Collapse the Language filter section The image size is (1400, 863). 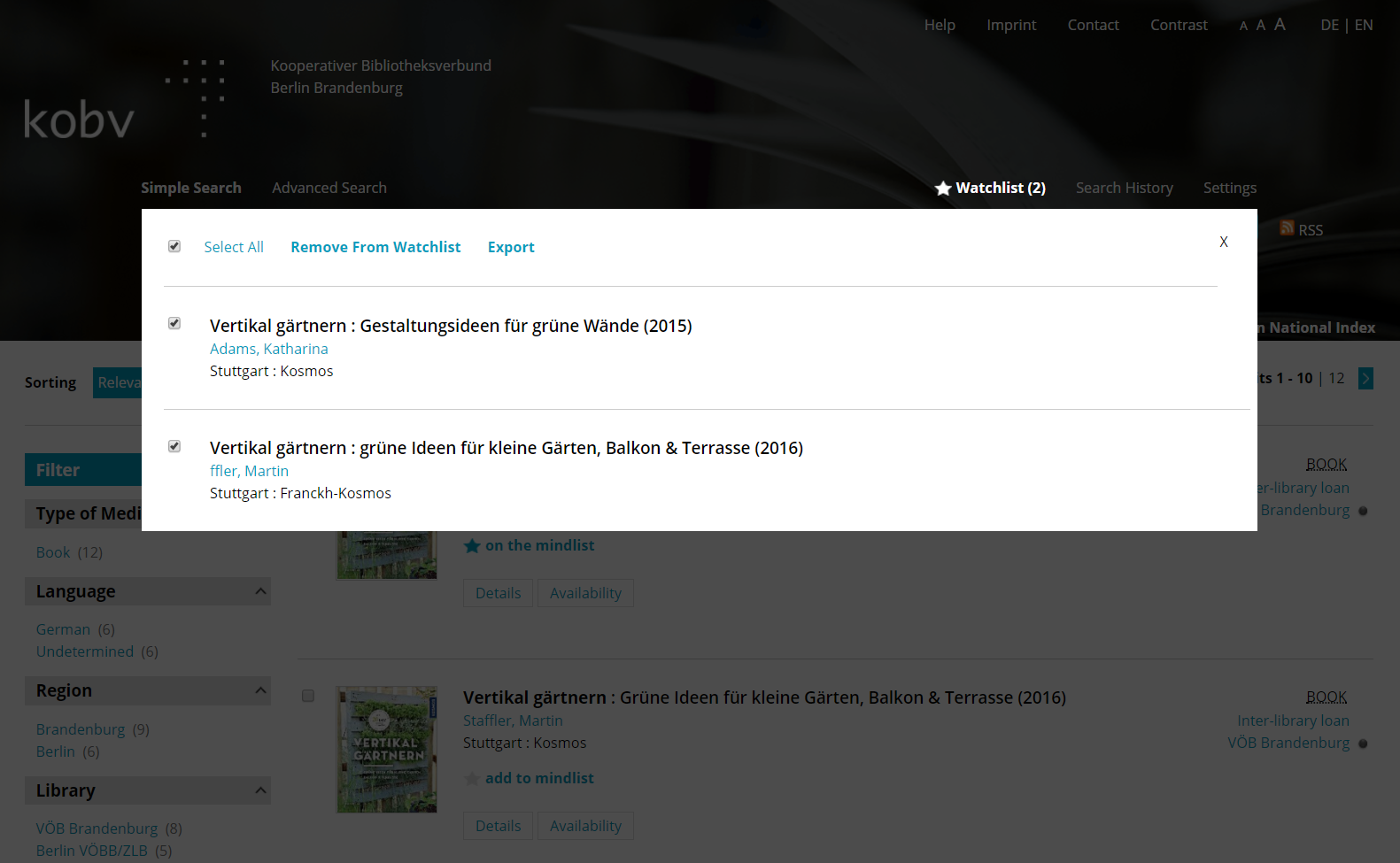[260, 591]
